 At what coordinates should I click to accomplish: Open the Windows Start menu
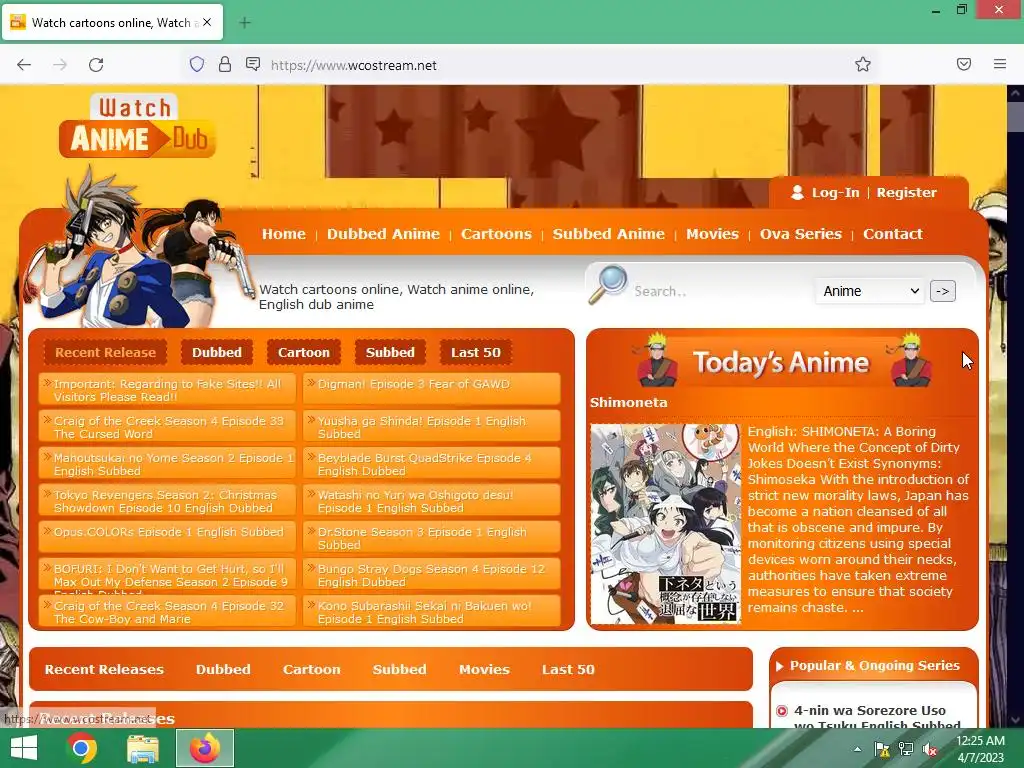24,748
